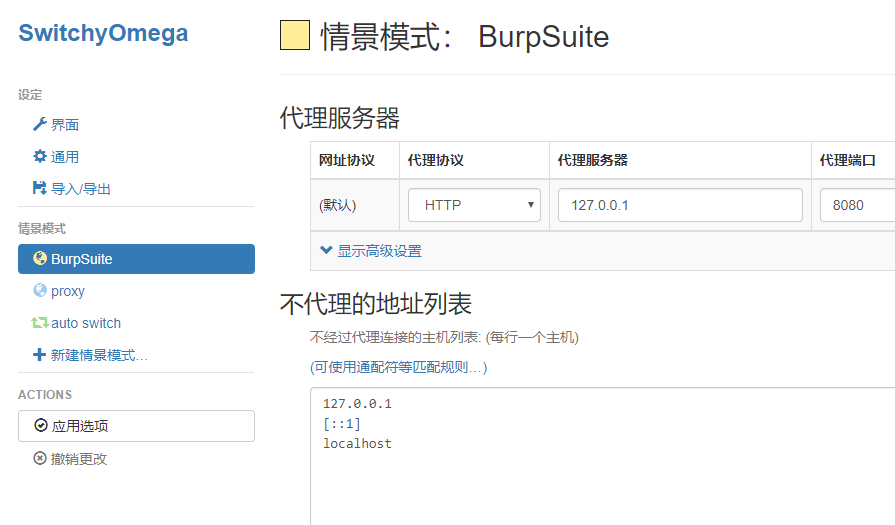Focus the 代理服务器 127.0.0.1 input field
Image resolution: width=895 pixels, height=525 pixels.
point(680,205)
